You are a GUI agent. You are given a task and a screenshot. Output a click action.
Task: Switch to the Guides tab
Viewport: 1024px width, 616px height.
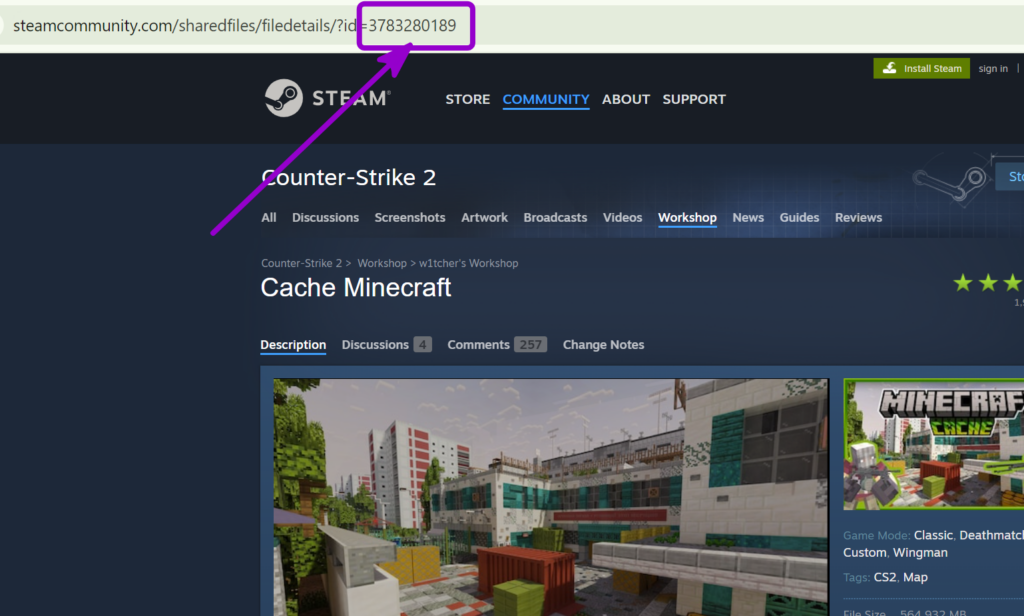point(799,218)
